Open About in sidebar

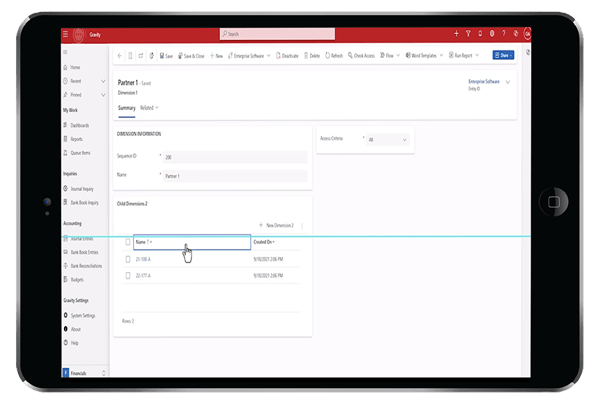(x=72, y=330)
